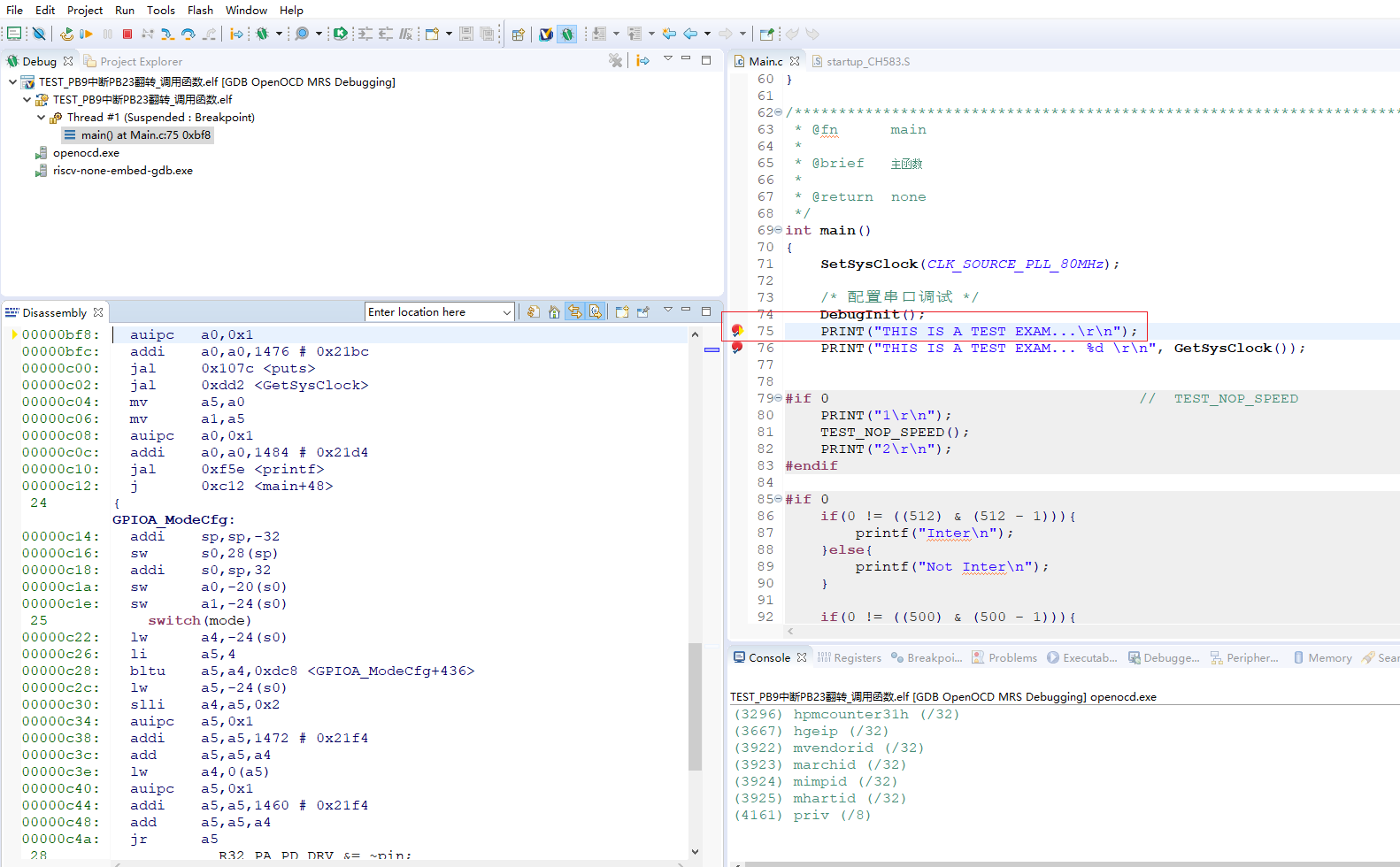Click the new wizard toolbar icon
The image size is (1400, 867).
coord(433,34)
